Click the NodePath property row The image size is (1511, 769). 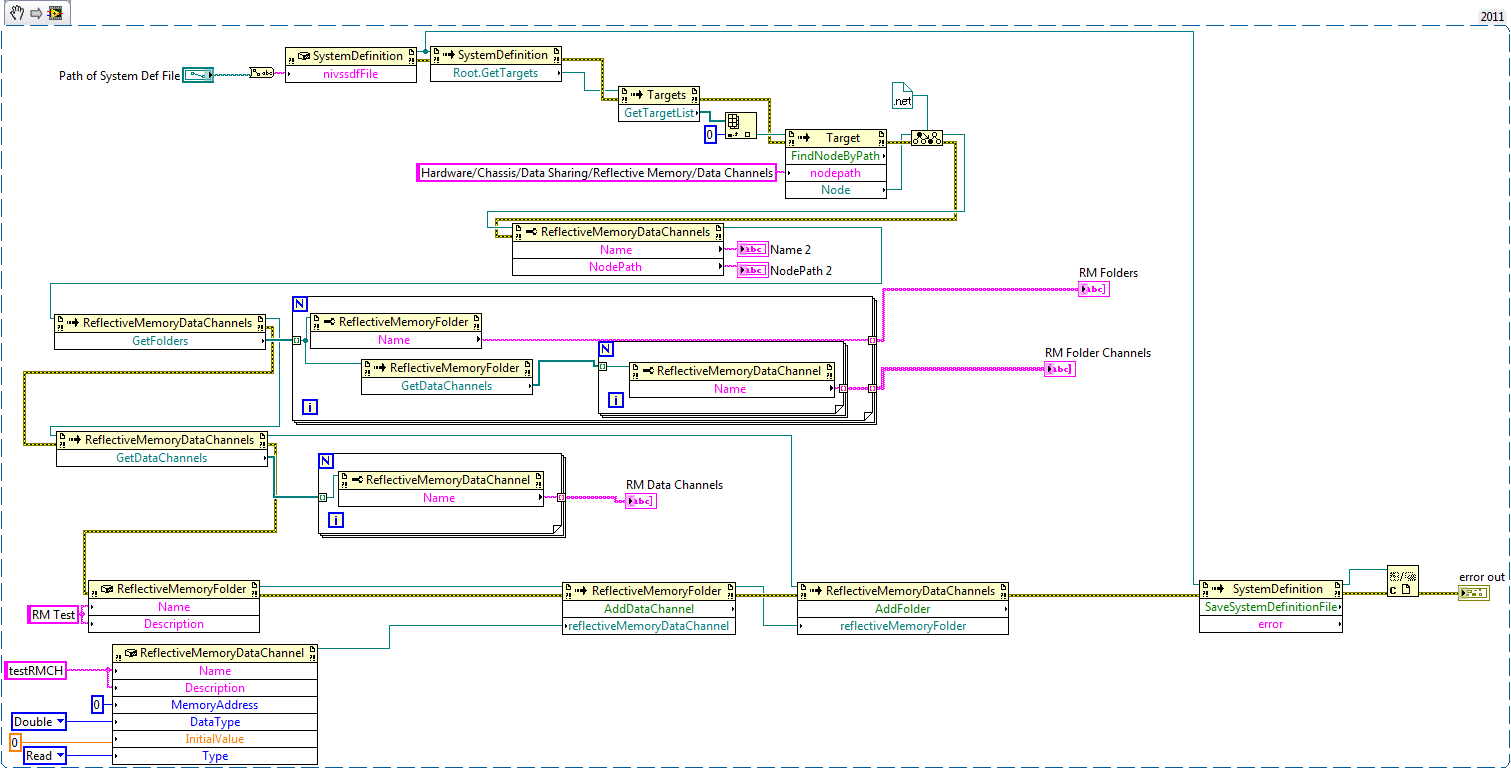pos(617,267)
